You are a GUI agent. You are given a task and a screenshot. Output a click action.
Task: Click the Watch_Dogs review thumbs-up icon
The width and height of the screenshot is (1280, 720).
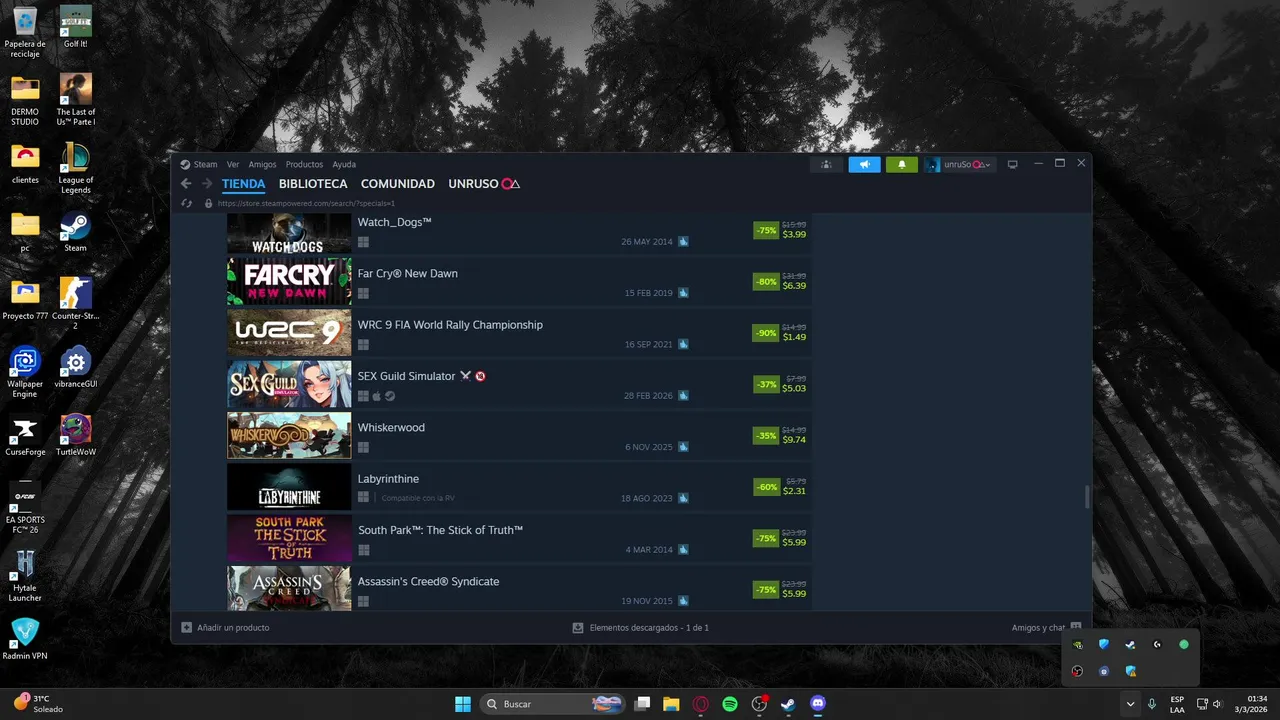point(683,241)
